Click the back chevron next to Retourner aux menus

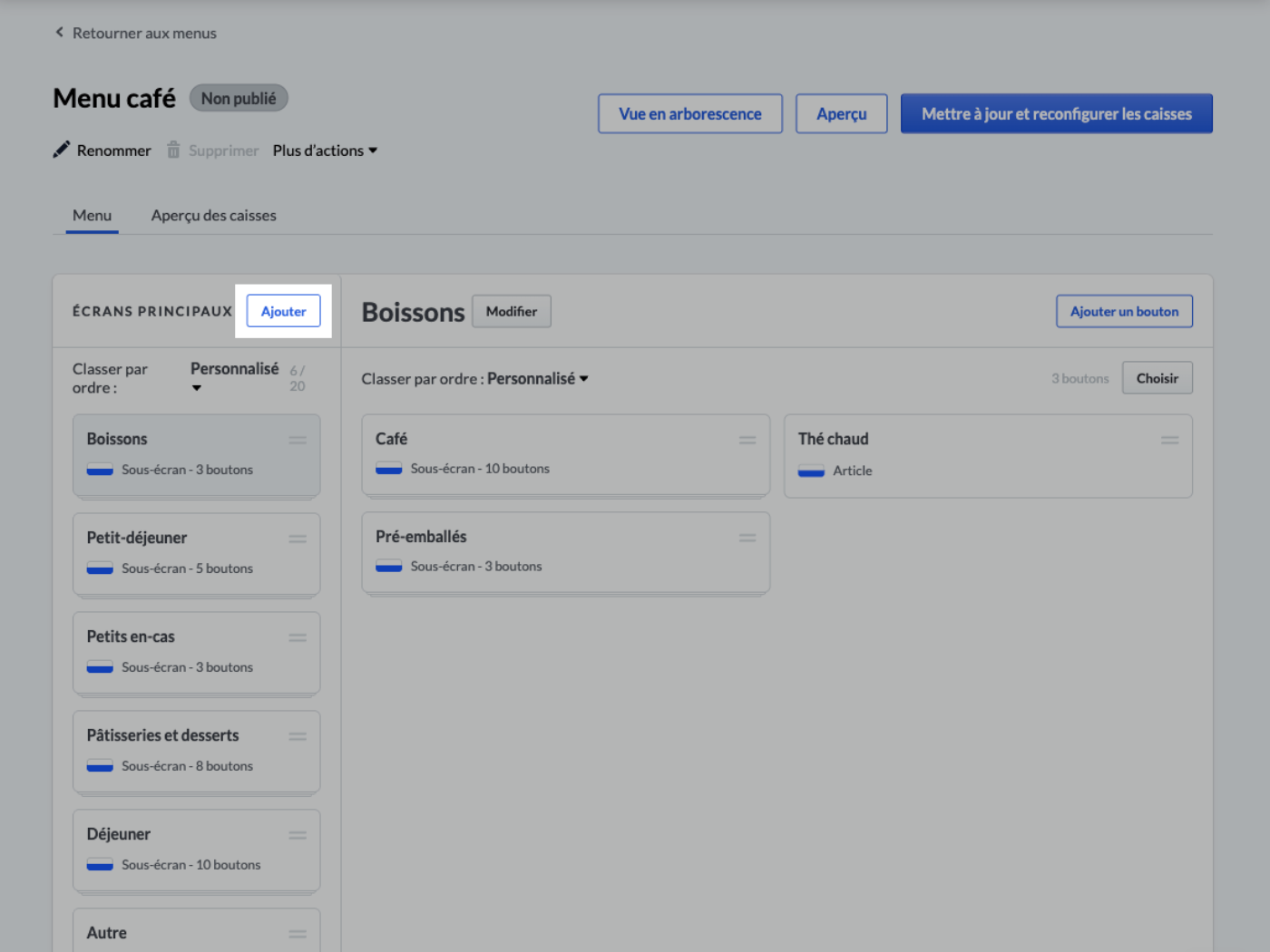point(60,33)
